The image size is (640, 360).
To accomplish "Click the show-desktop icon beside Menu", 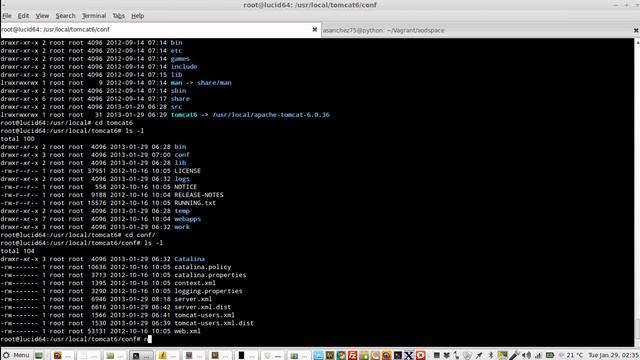I will pos(38,356).
